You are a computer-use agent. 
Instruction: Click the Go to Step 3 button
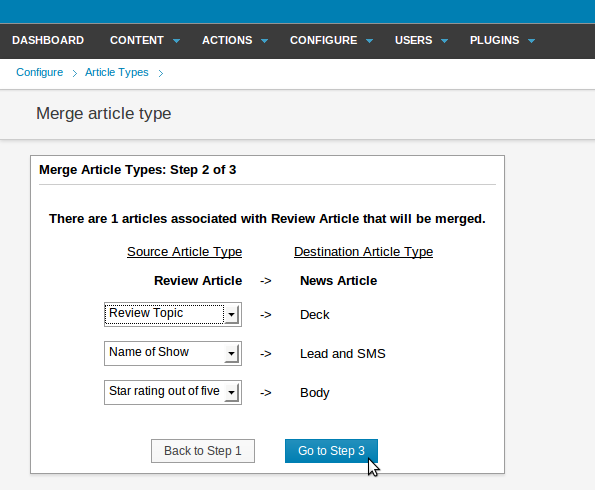coord(331,451)
